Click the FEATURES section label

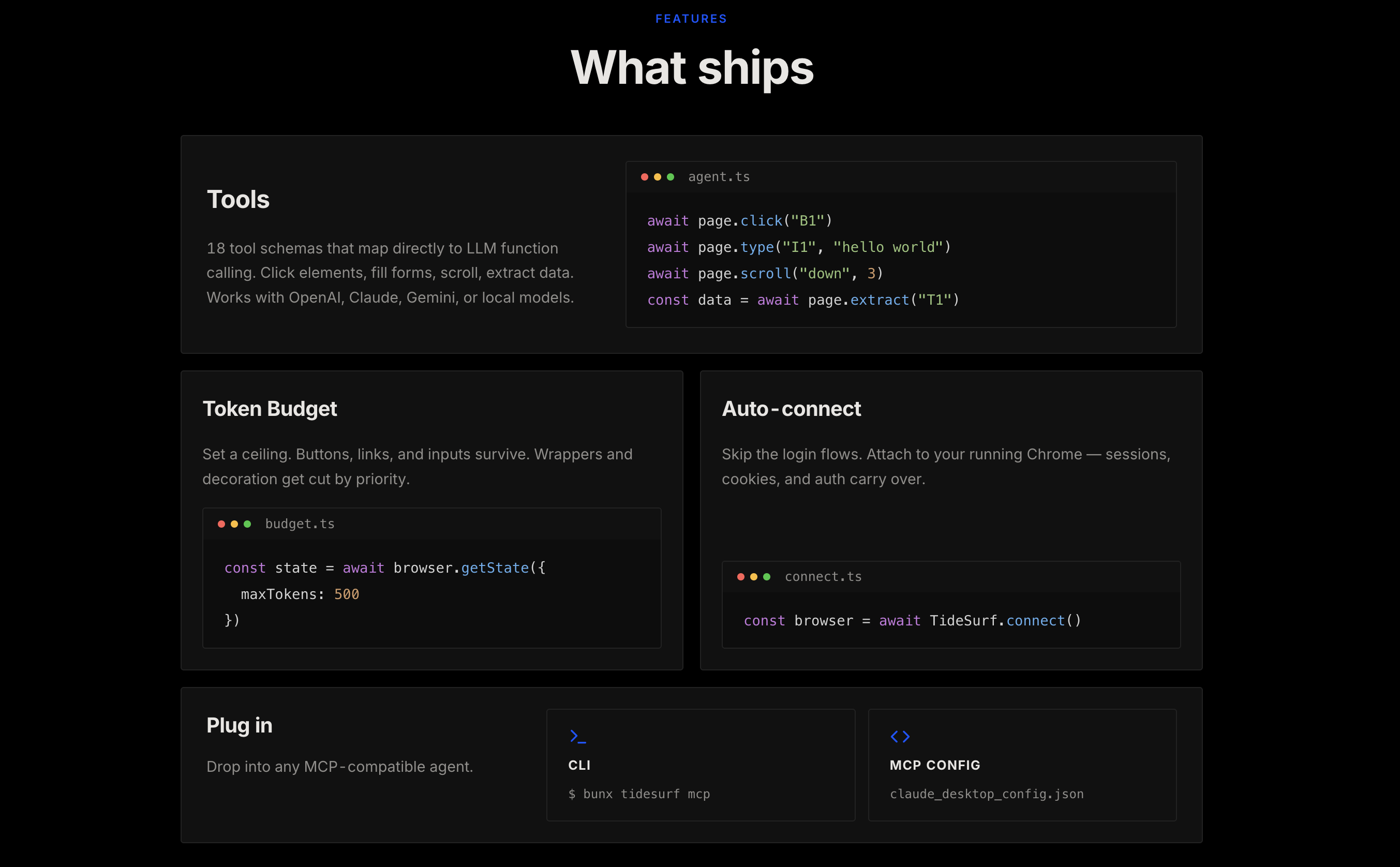(691, 19)
